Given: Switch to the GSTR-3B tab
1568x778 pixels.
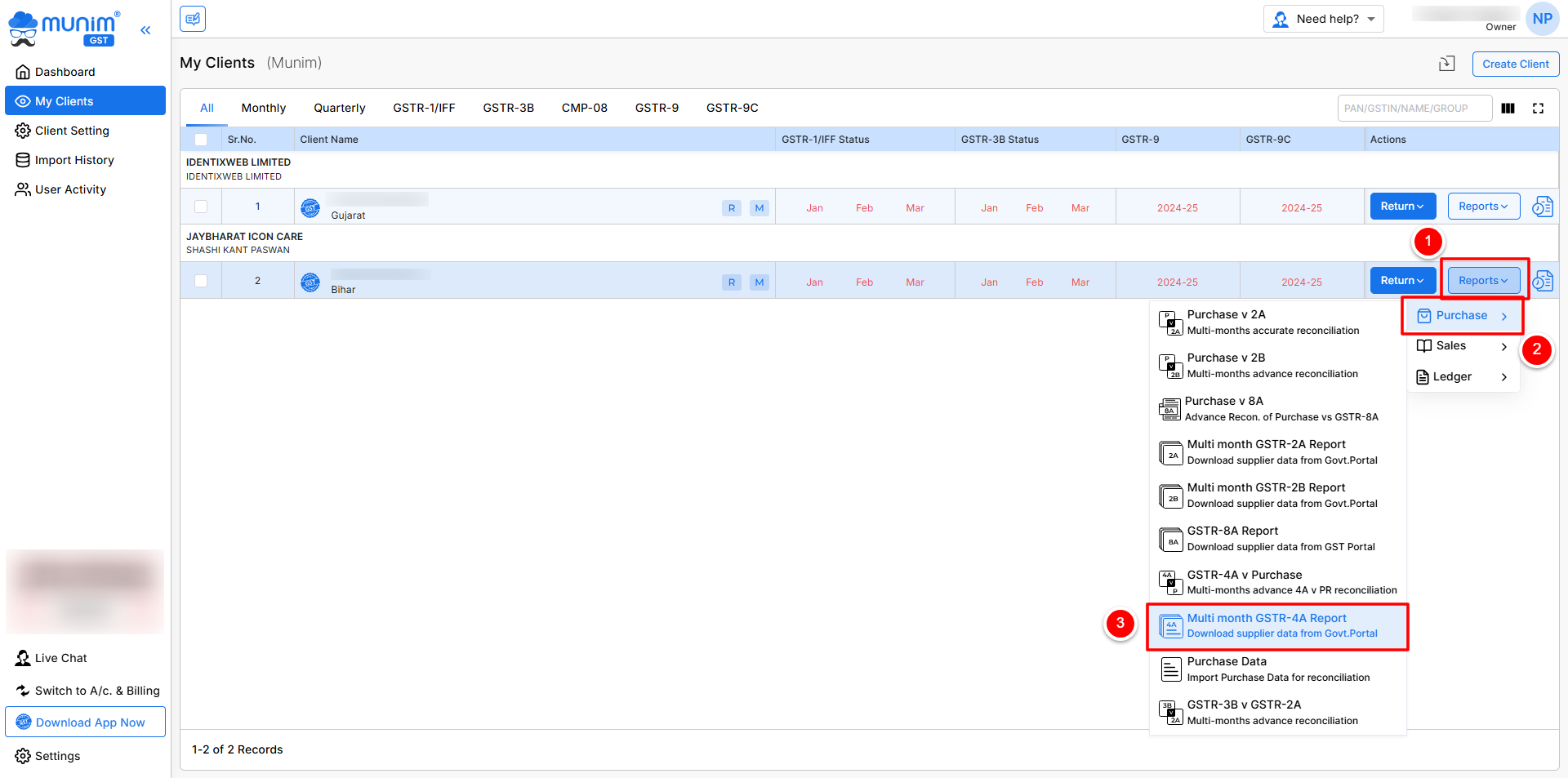Looking at the screenshot, I should tap(508, 108).
